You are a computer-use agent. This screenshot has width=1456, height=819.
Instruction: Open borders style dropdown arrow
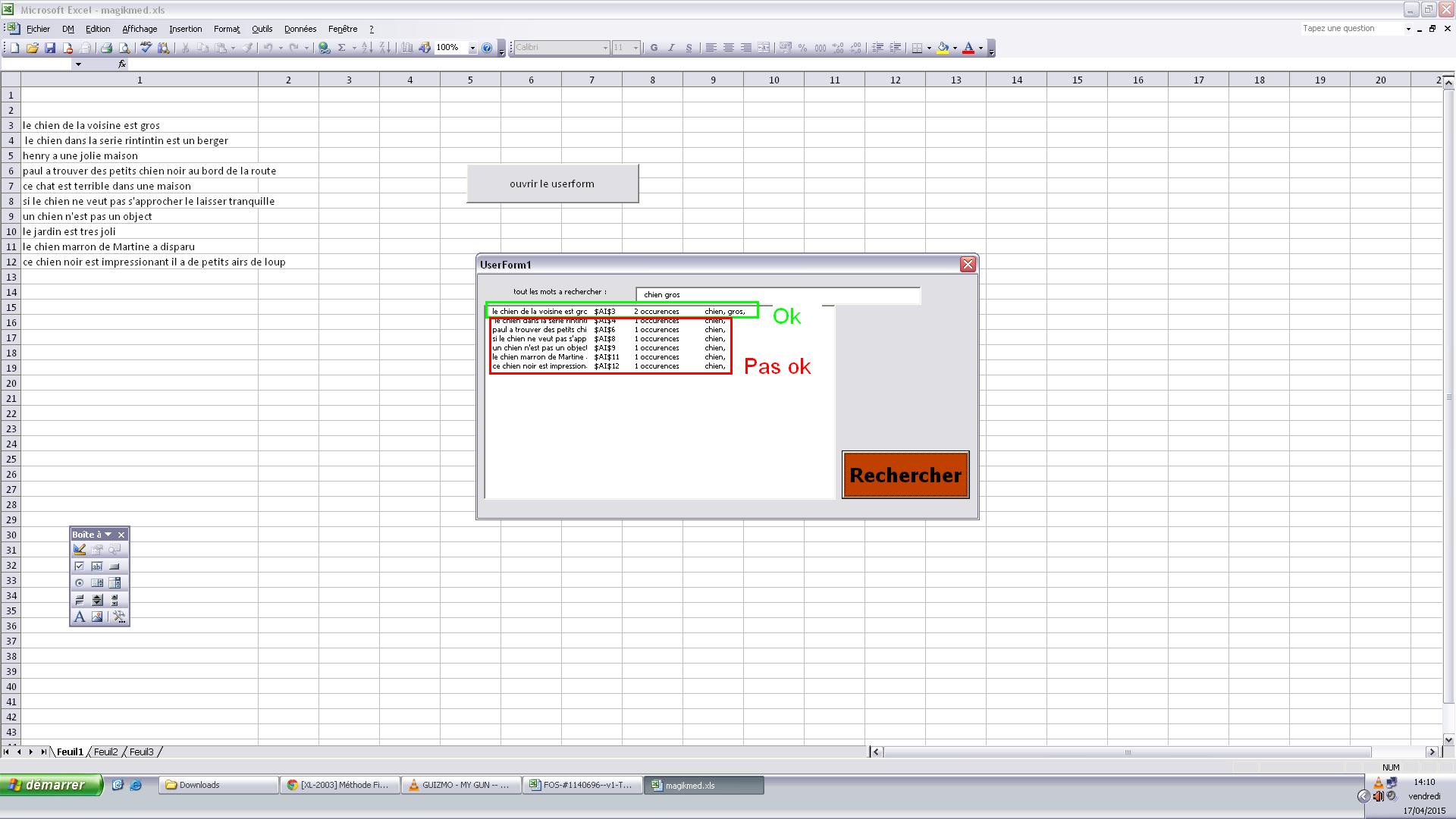929,48
